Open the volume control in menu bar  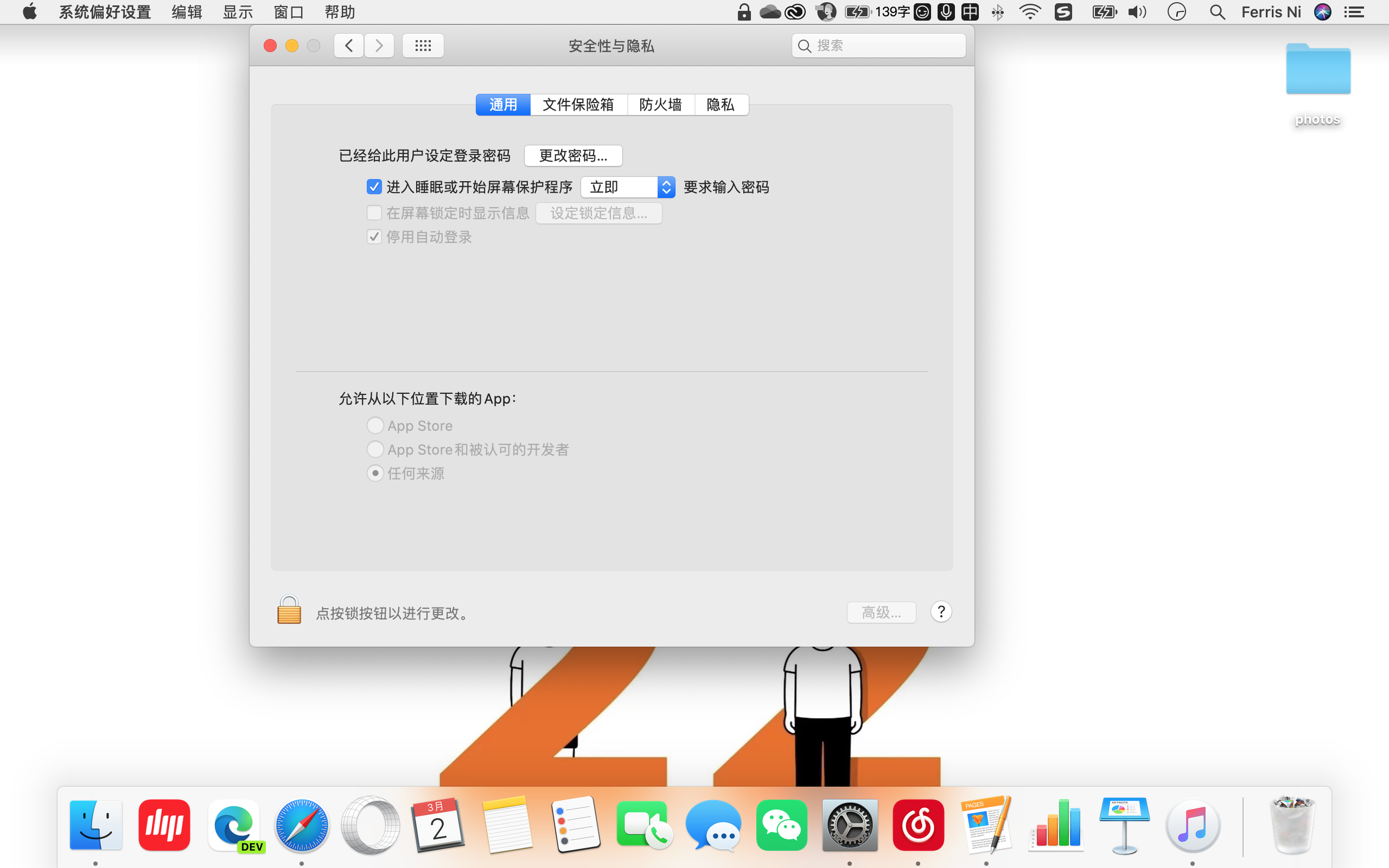(1137, 12)
